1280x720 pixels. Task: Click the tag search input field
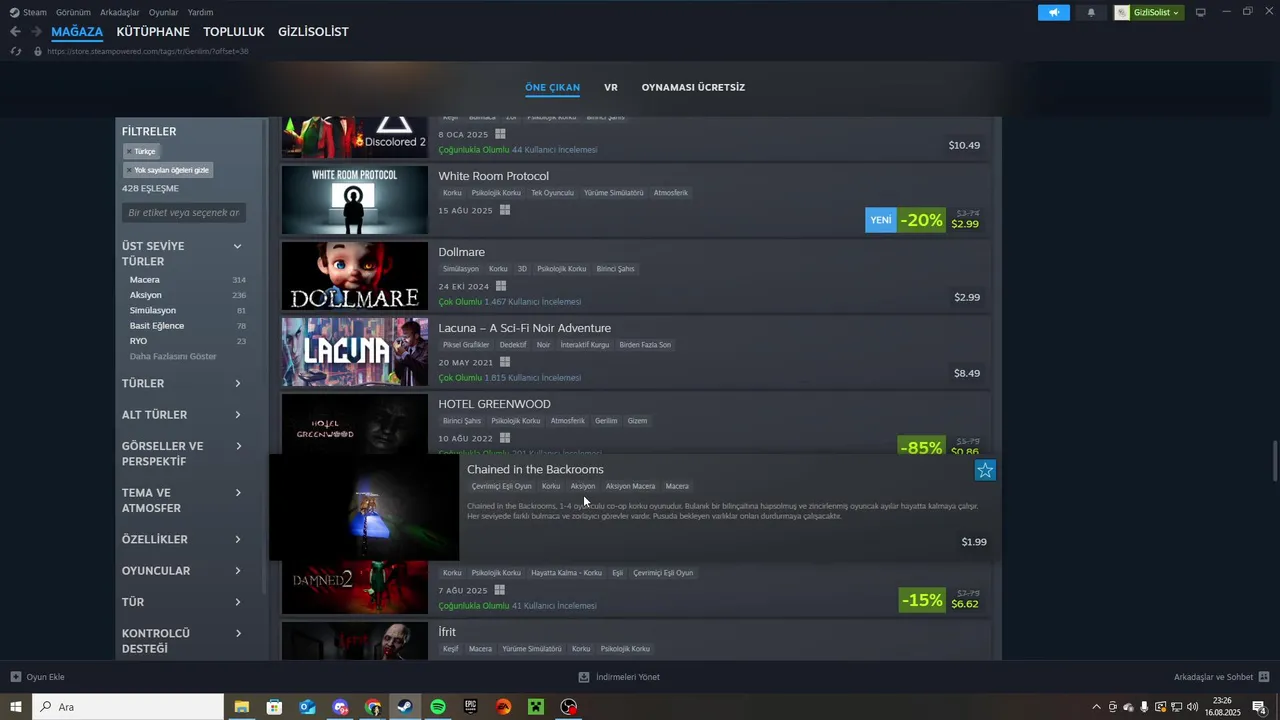(x=185, y=213)
